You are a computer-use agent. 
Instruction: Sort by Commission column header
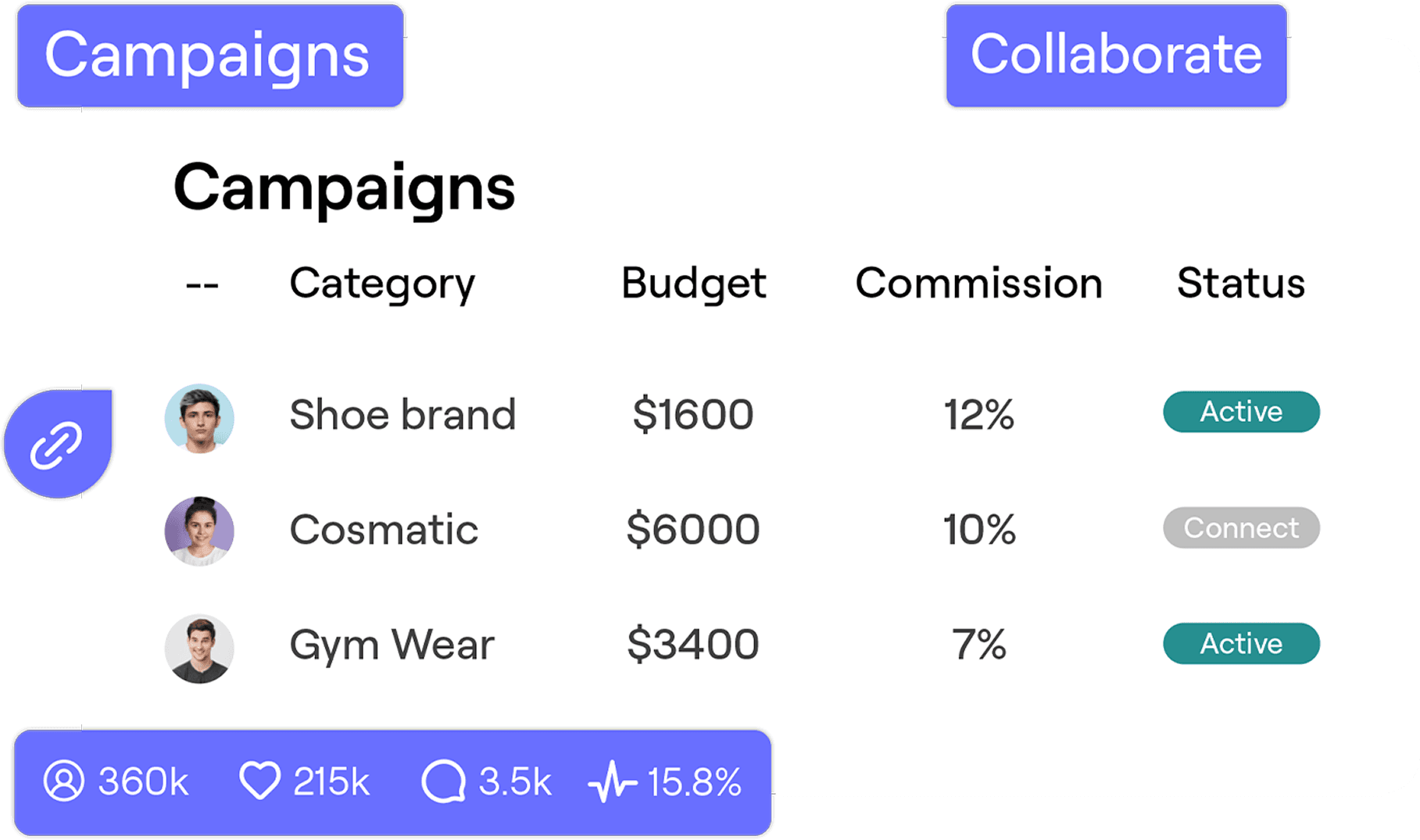point(978,283)
